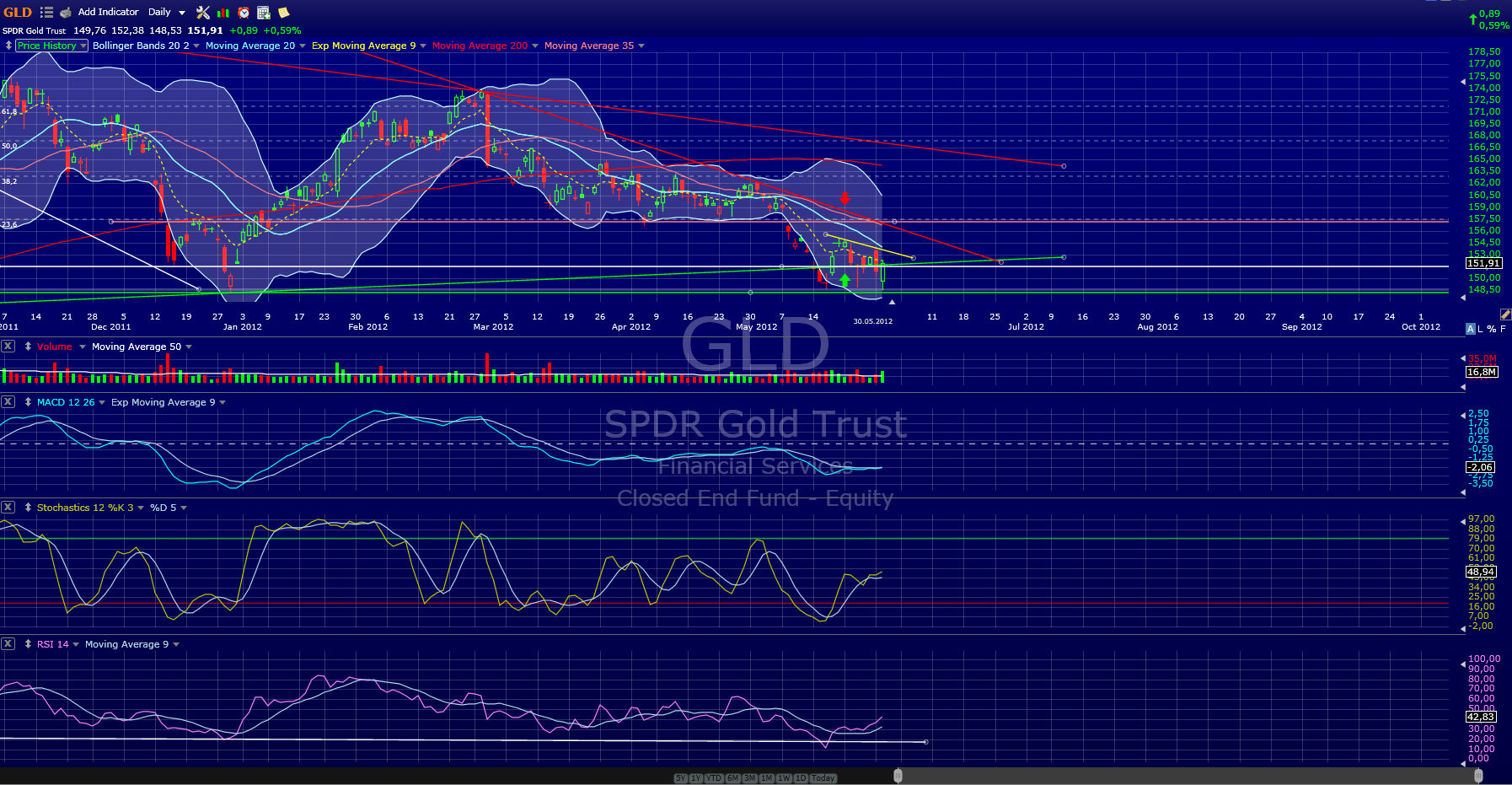Toggle percent scale % button
This screenshot has width=1512, height=785.
point(1492,329)
